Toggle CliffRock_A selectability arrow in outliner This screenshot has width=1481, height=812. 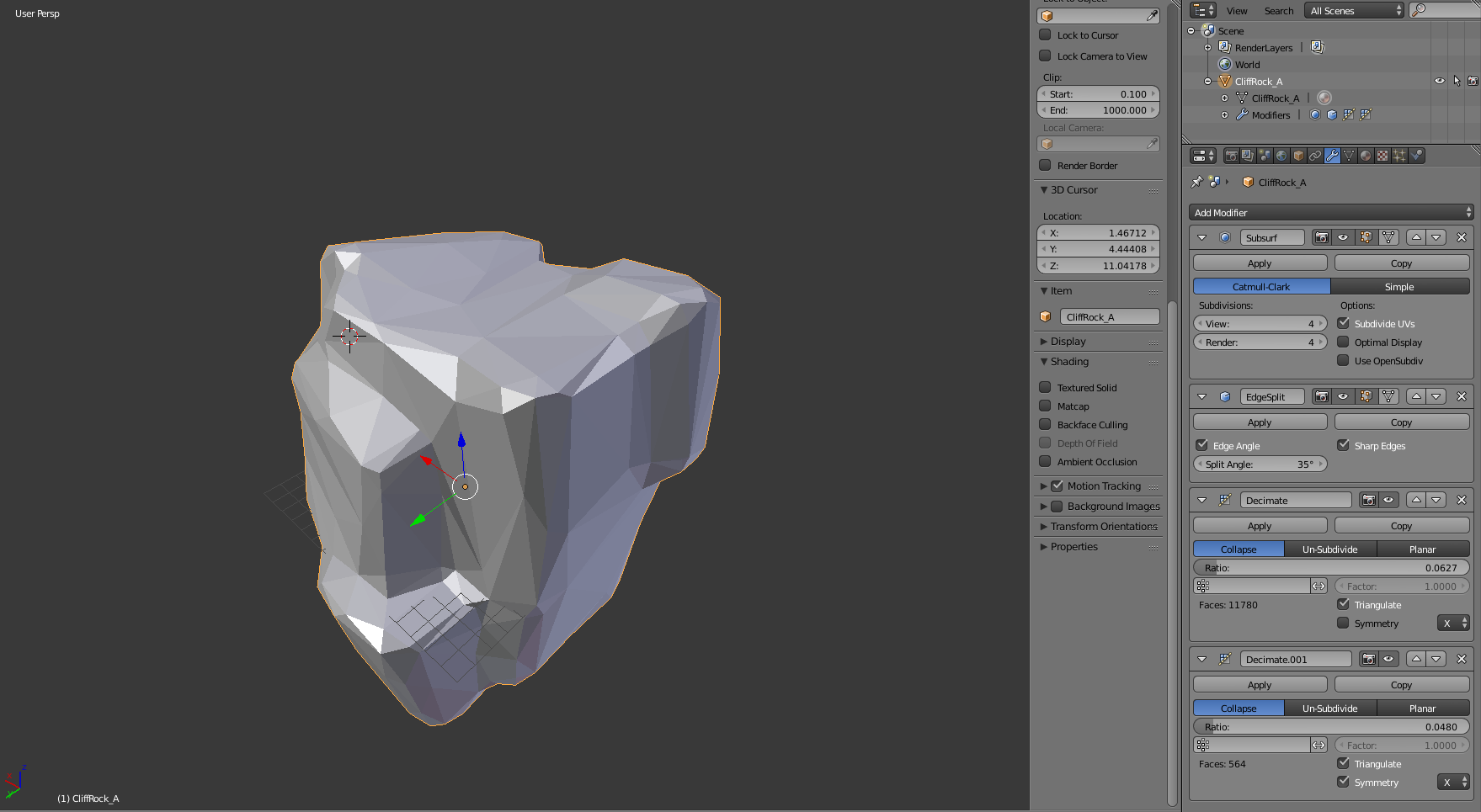click(1457, 81)
